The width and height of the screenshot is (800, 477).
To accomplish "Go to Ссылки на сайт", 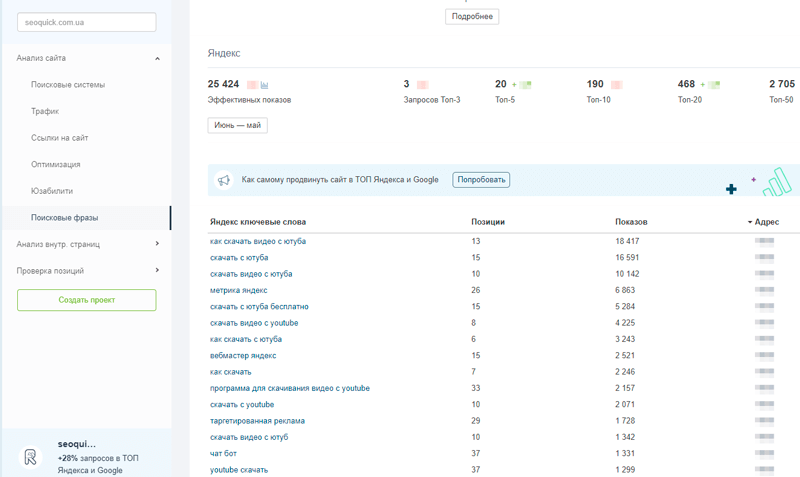I will tap(60, 138).
